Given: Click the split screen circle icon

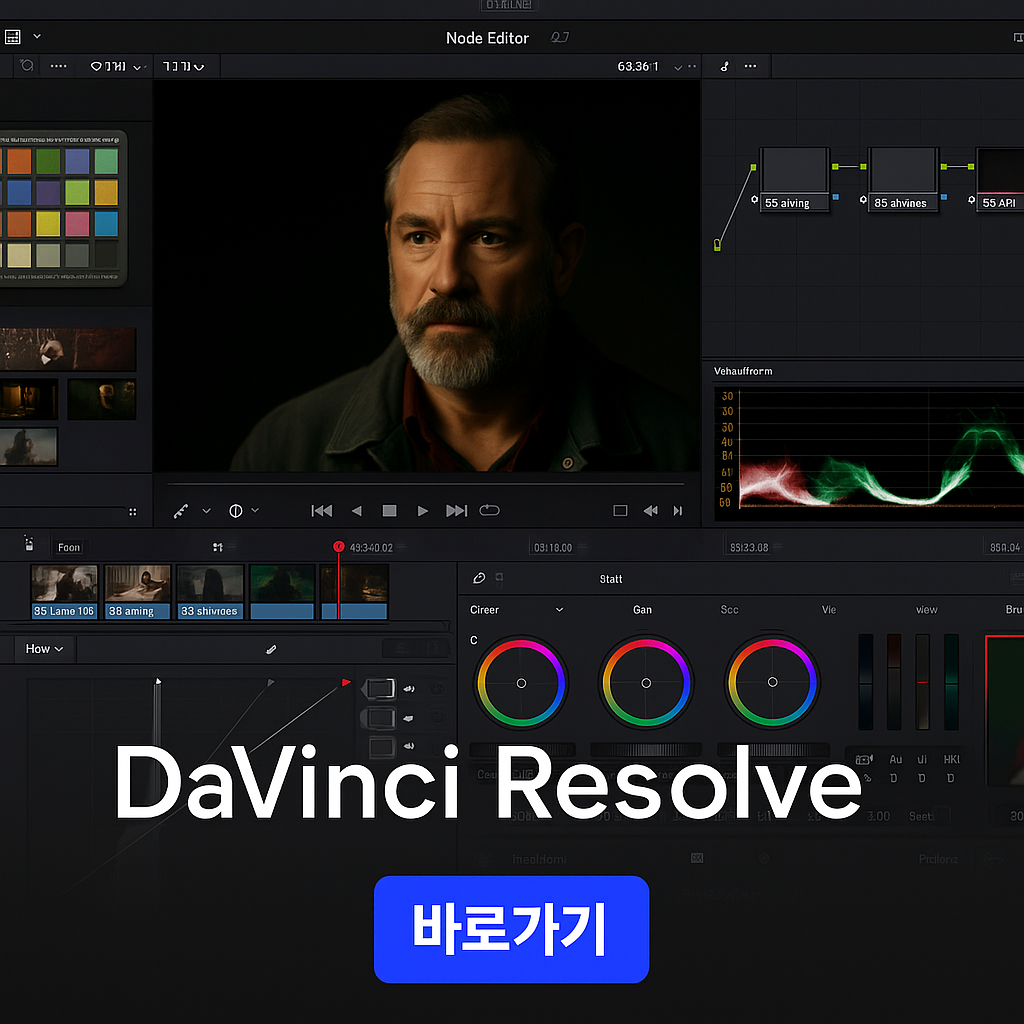Looking at the screenshot, I should (x=236, y=511).
